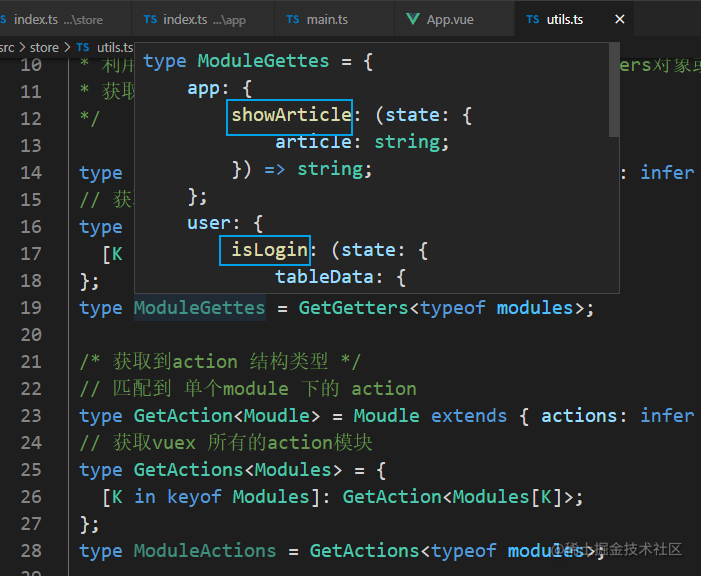The width and height of the screenshot is (701, 576).
Task: Click the TS icon on utils.ts tab
Action: (x=532, y=19)
